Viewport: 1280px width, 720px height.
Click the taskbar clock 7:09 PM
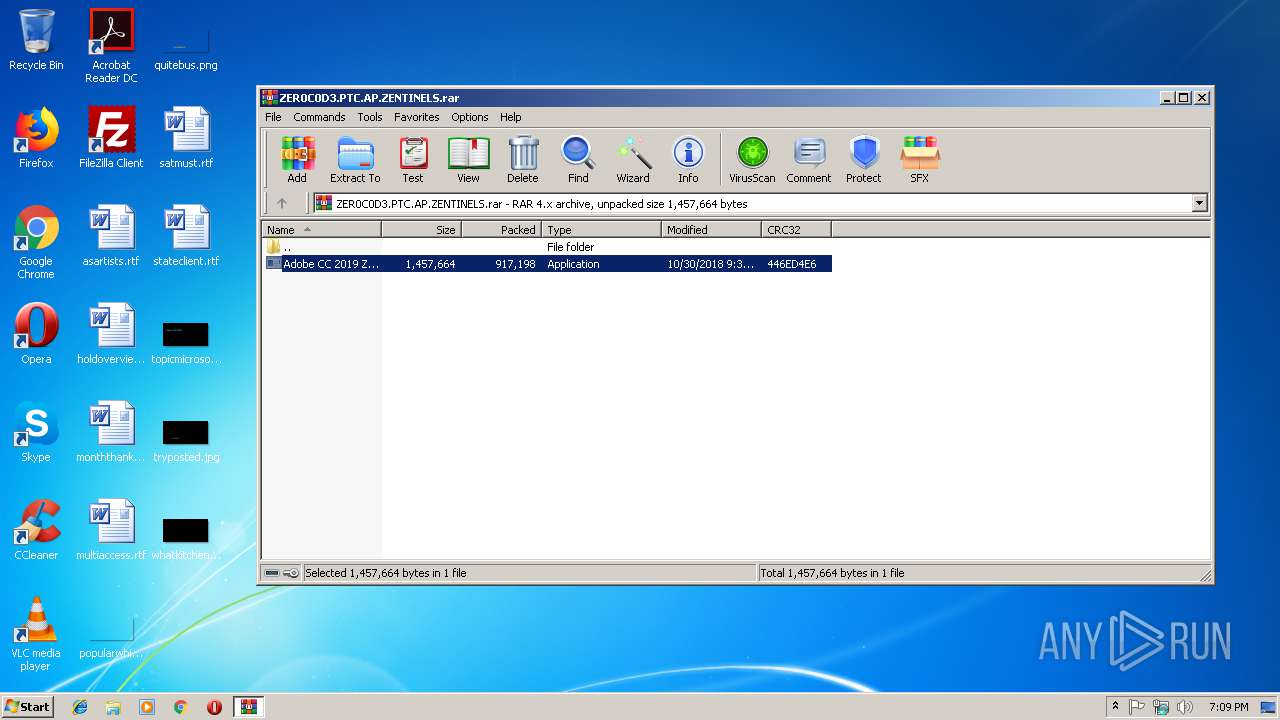1228,707
